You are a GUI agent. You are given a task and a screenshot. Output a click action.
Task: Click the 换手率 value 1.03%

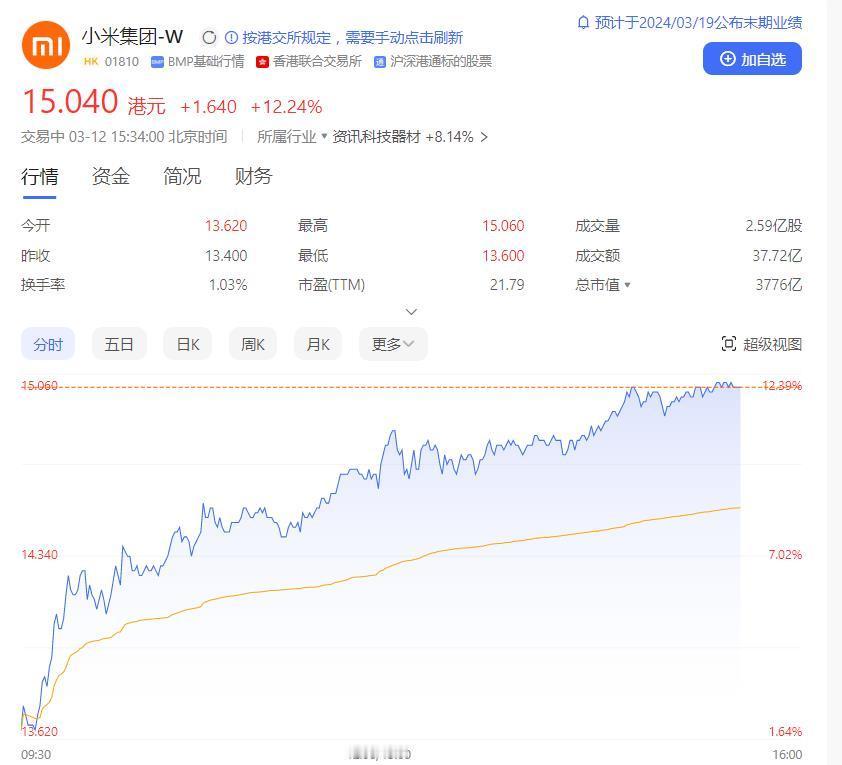[228, 285]
